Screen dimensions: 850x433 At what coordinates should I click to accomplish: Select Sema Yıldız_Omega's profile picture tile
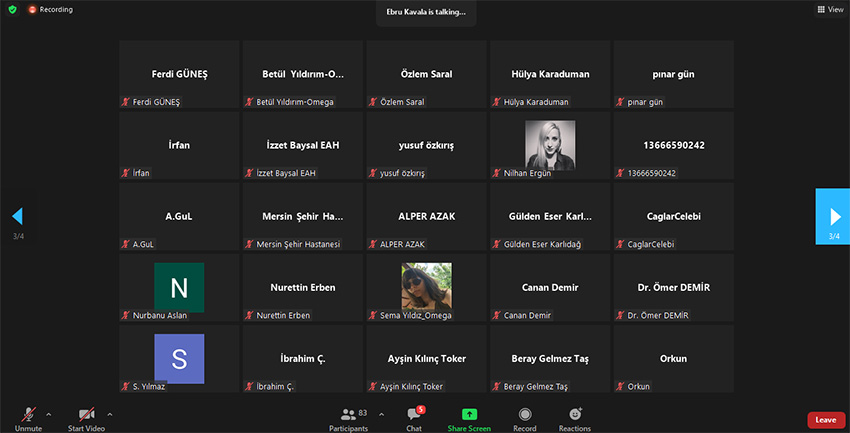point(426,287)
